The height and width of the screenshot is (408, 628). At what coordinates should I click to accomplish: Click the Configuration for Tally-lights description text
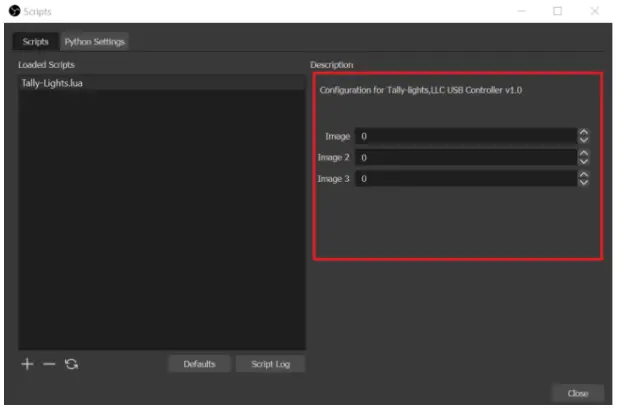pyautogui.click(x=421, y=90)
